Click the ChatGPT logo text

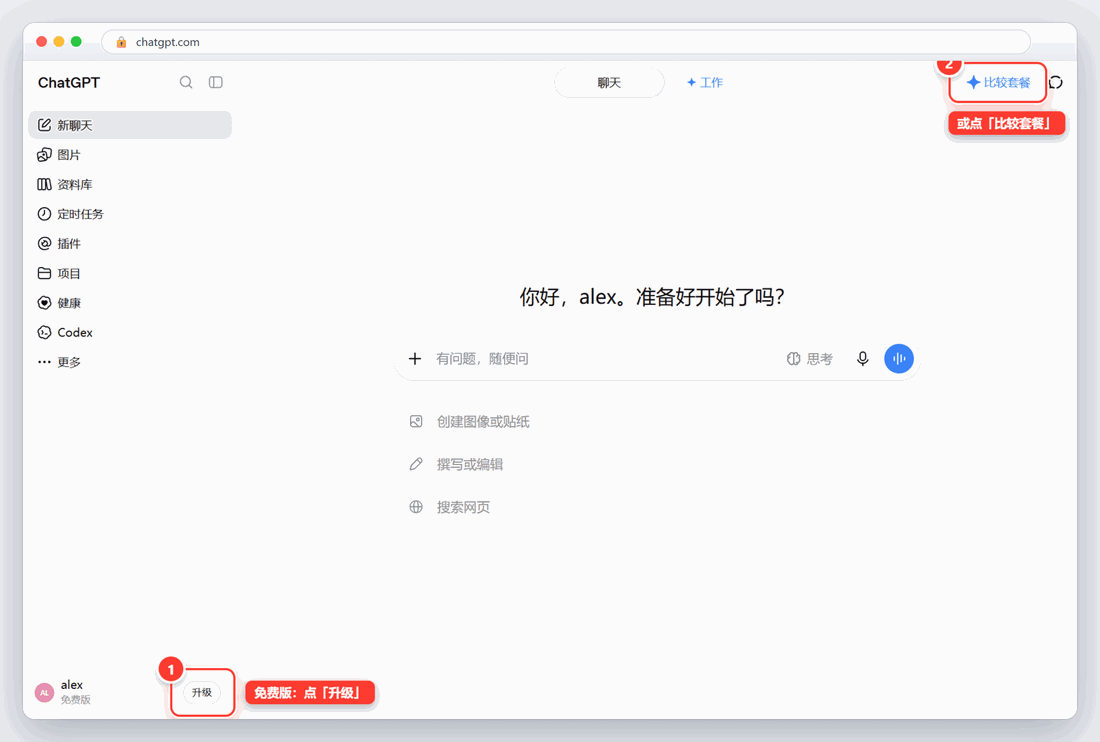pos(69,83)
